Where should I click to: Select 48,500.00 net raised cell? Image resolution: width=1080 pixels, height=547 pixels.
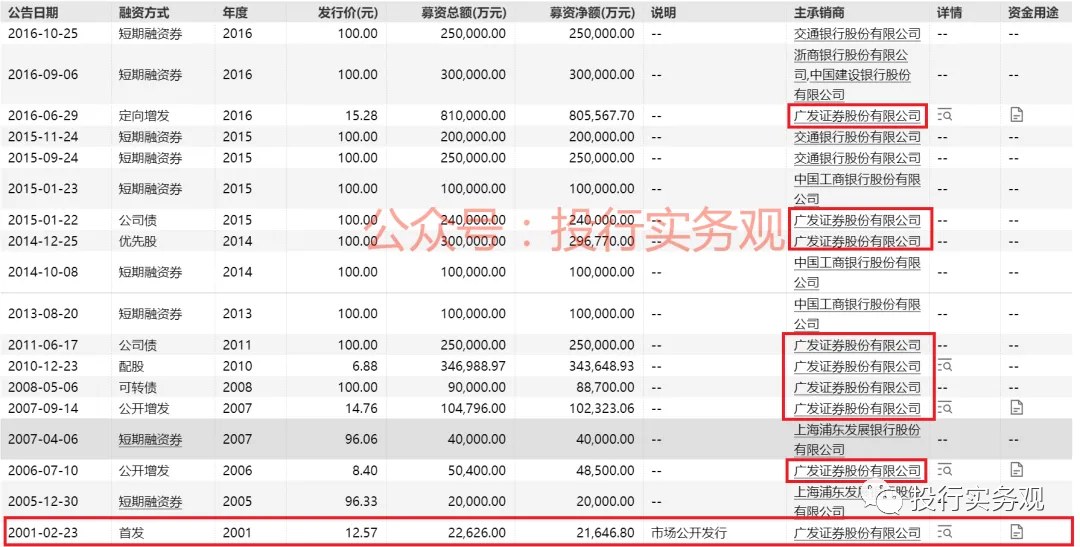[605, 471]
